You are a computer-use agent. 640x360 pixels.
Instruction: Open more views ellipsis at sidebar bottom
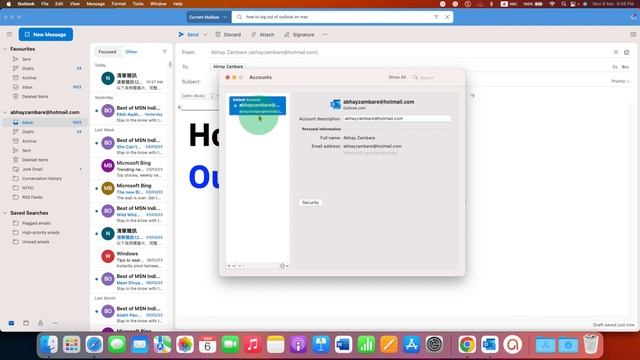pos(55,323)
